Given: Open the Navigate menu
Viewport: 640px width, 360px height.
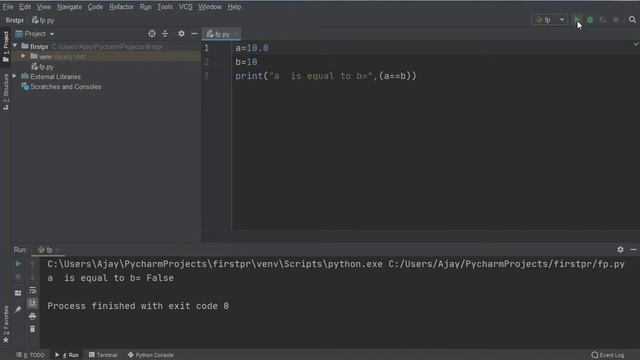Looking at the screenshot, I should [x=69, y=7].
